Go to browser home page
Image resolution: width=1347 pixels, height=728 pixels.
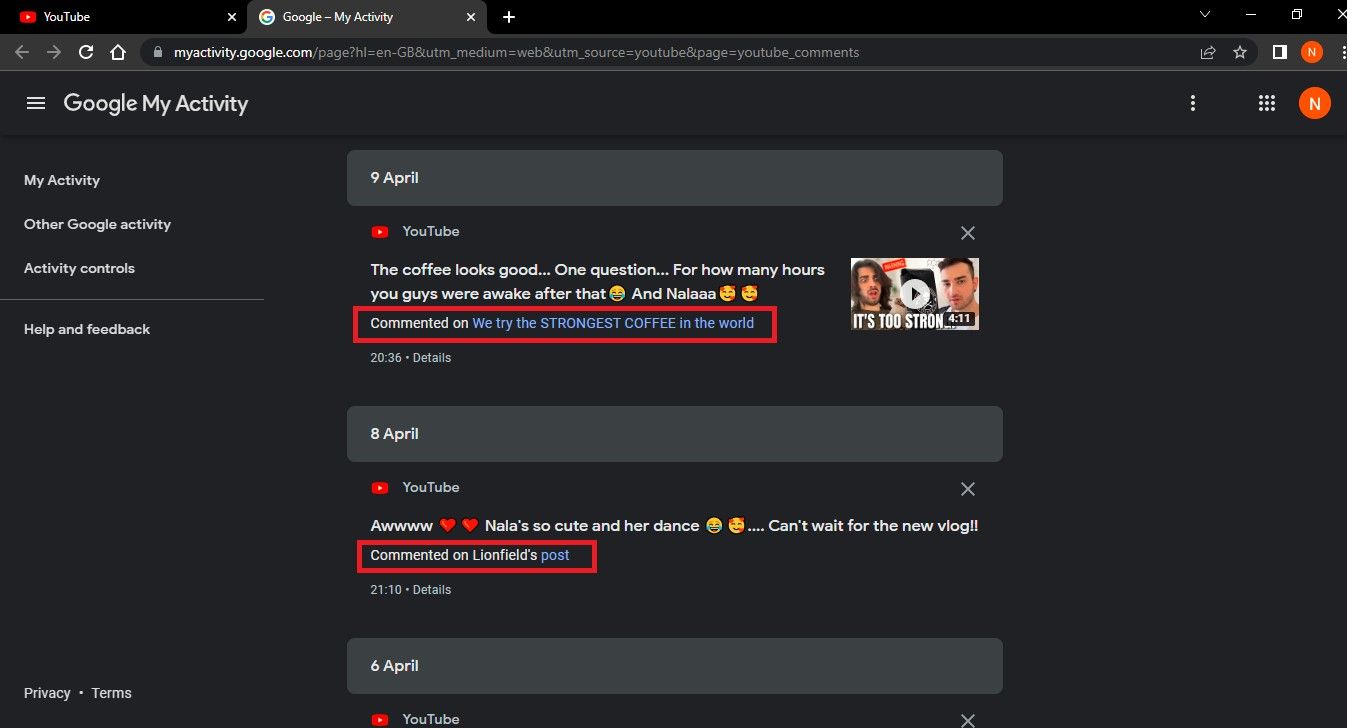(118, 52)
